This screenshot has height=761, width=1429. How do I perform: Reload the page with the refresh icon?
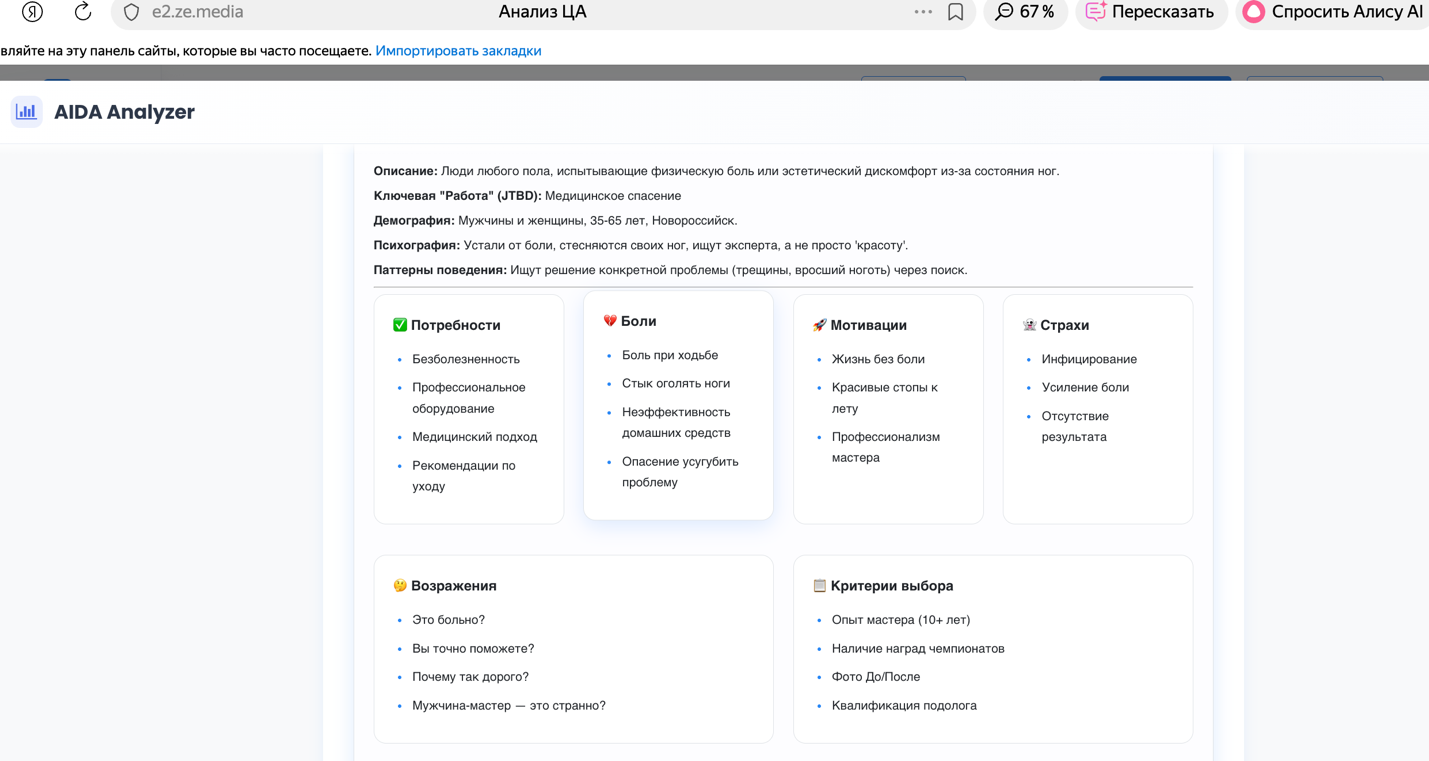pyautogui.click(x=83, y=12)
